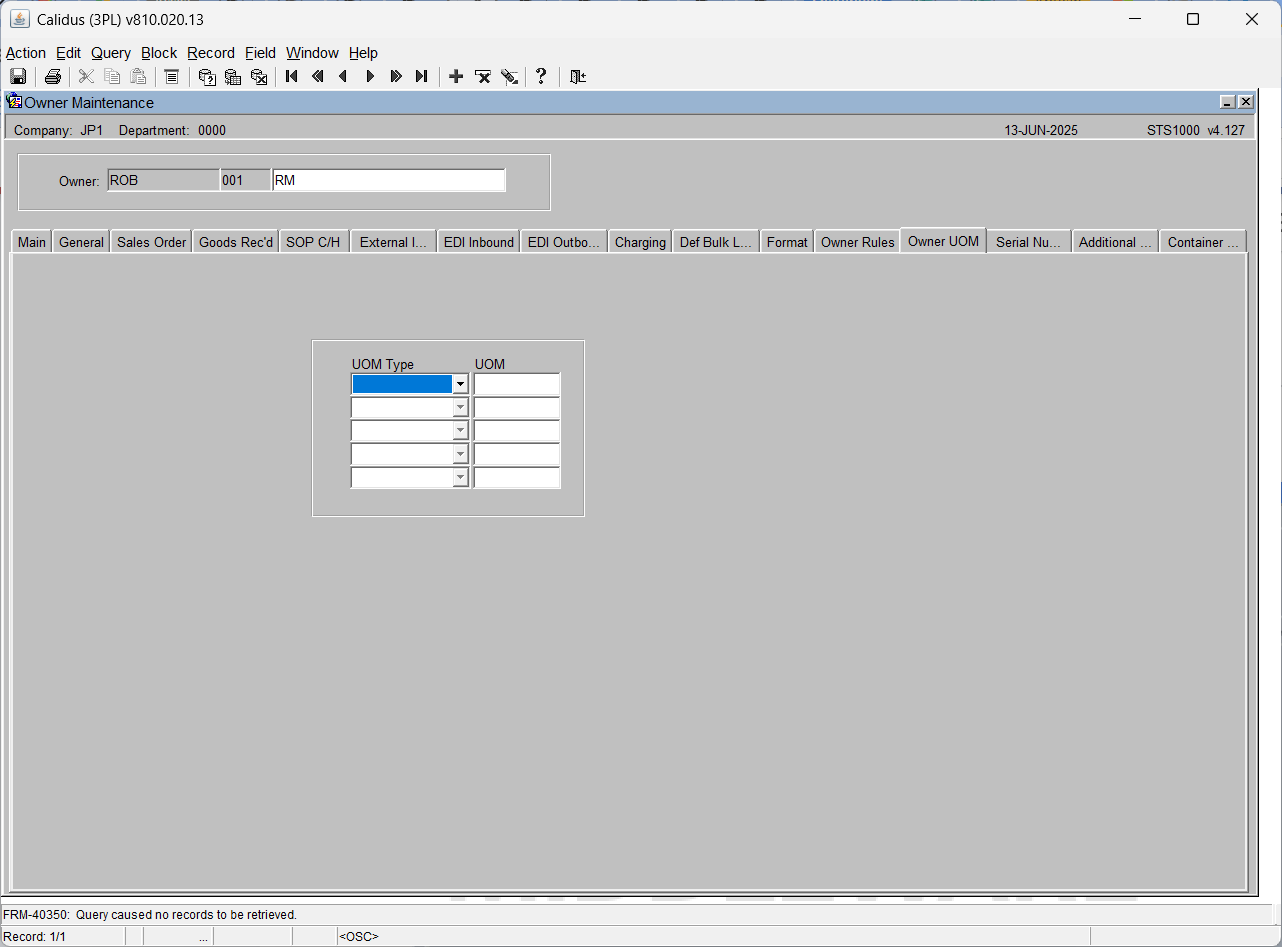Open the Block menu

(159, 53)
